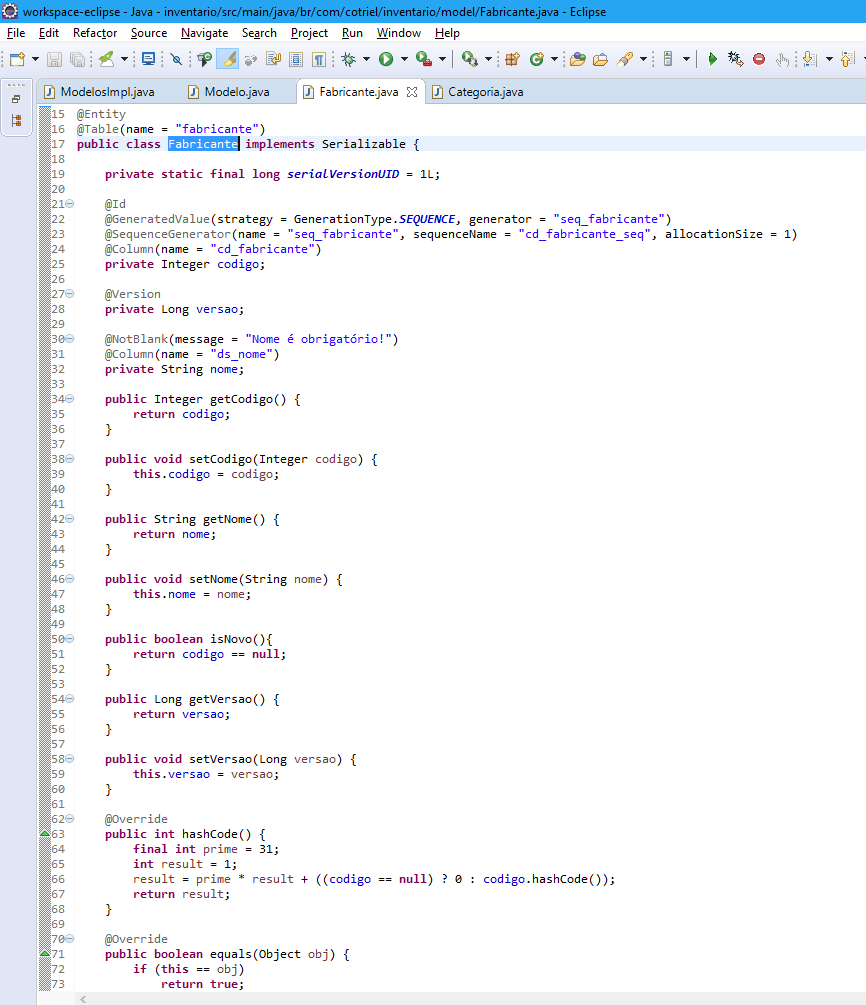Toggle Show Whitespace Characters pilcrow button
This screenshot has height=1005, width=866.
[x=319, y=59]
